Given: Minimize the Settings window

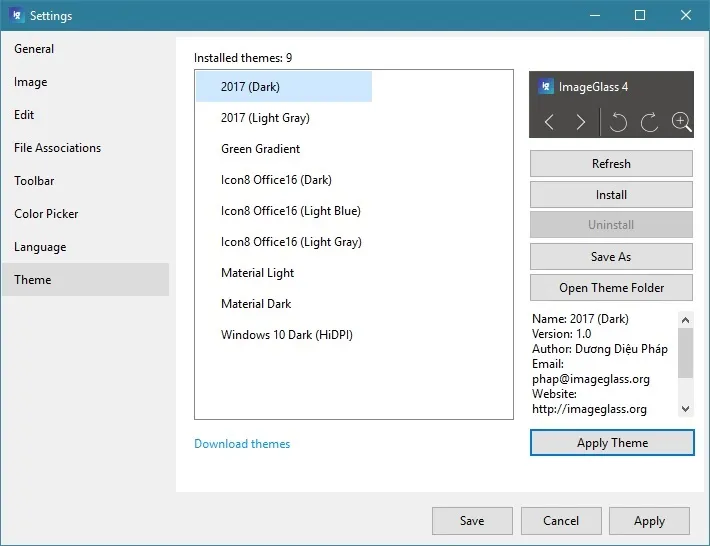Looking at the screenshot, I should (595, 15).
